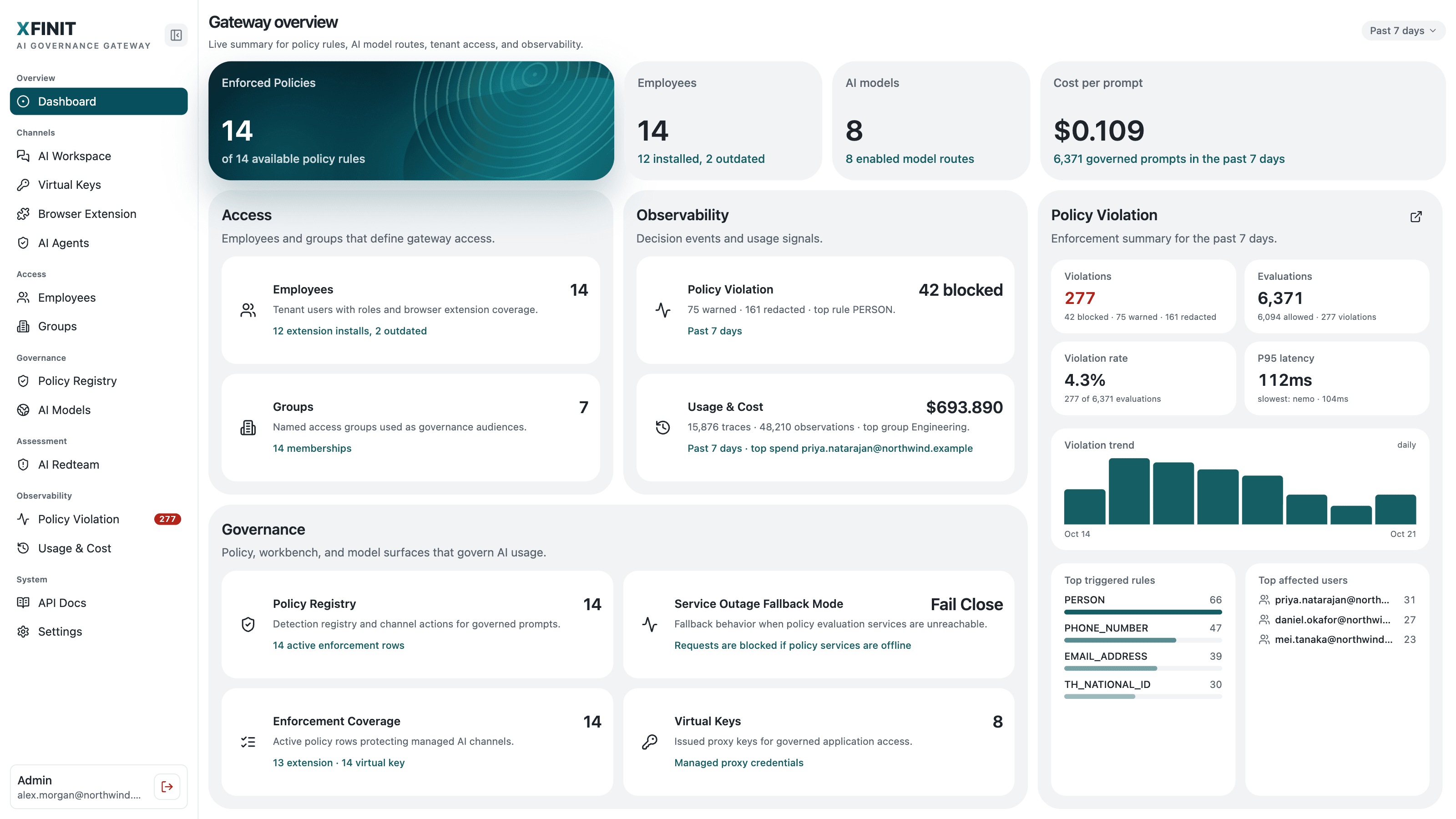Click the Settings gear icon
Image resolution: width=1456 pixels, height=819 pixels.
coord(23,632)
